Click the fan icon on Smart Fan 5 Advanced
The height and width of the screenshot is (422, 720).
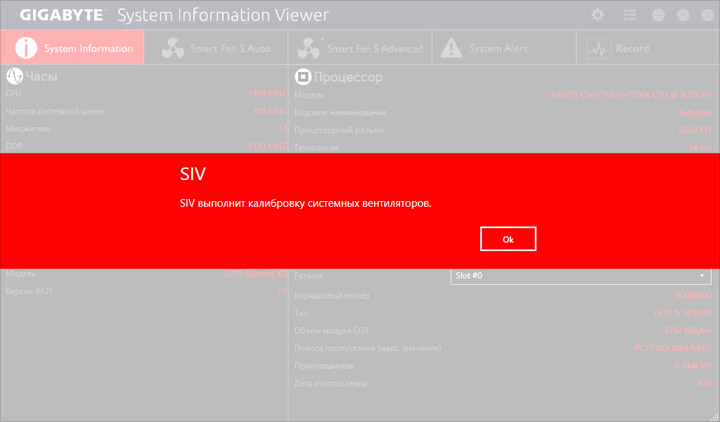pos(309,48)
